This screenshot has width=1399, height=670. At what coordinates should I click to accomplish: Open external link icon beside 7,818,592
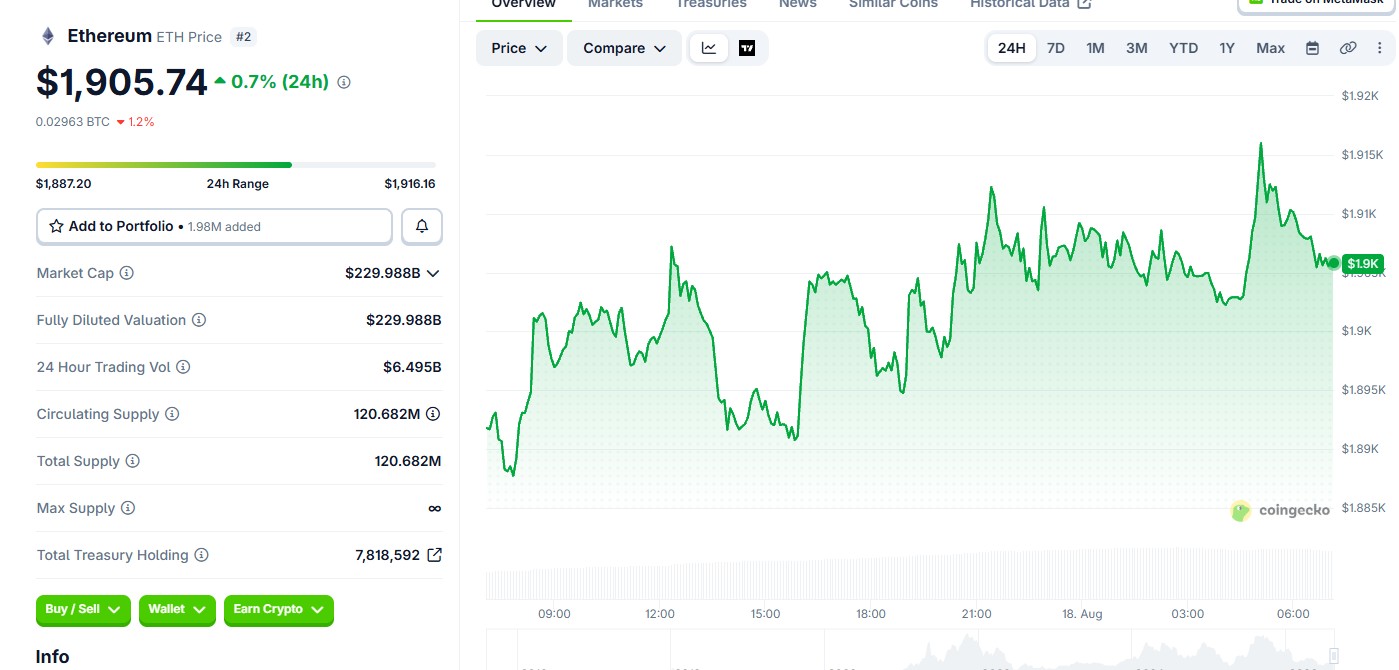pos(434,555)
